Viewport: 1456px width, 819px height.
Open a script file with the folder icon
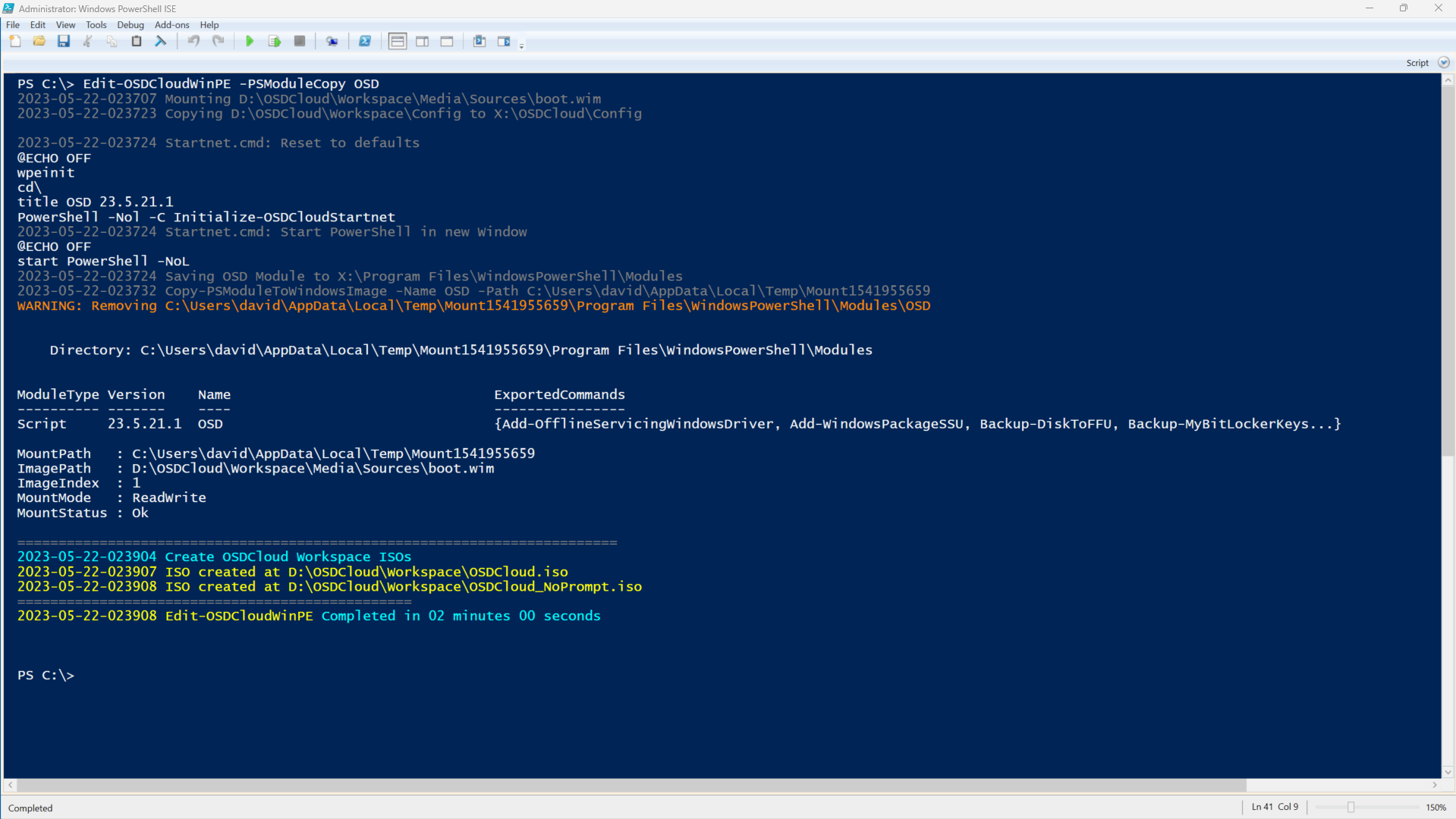click(x=39, y=42)
